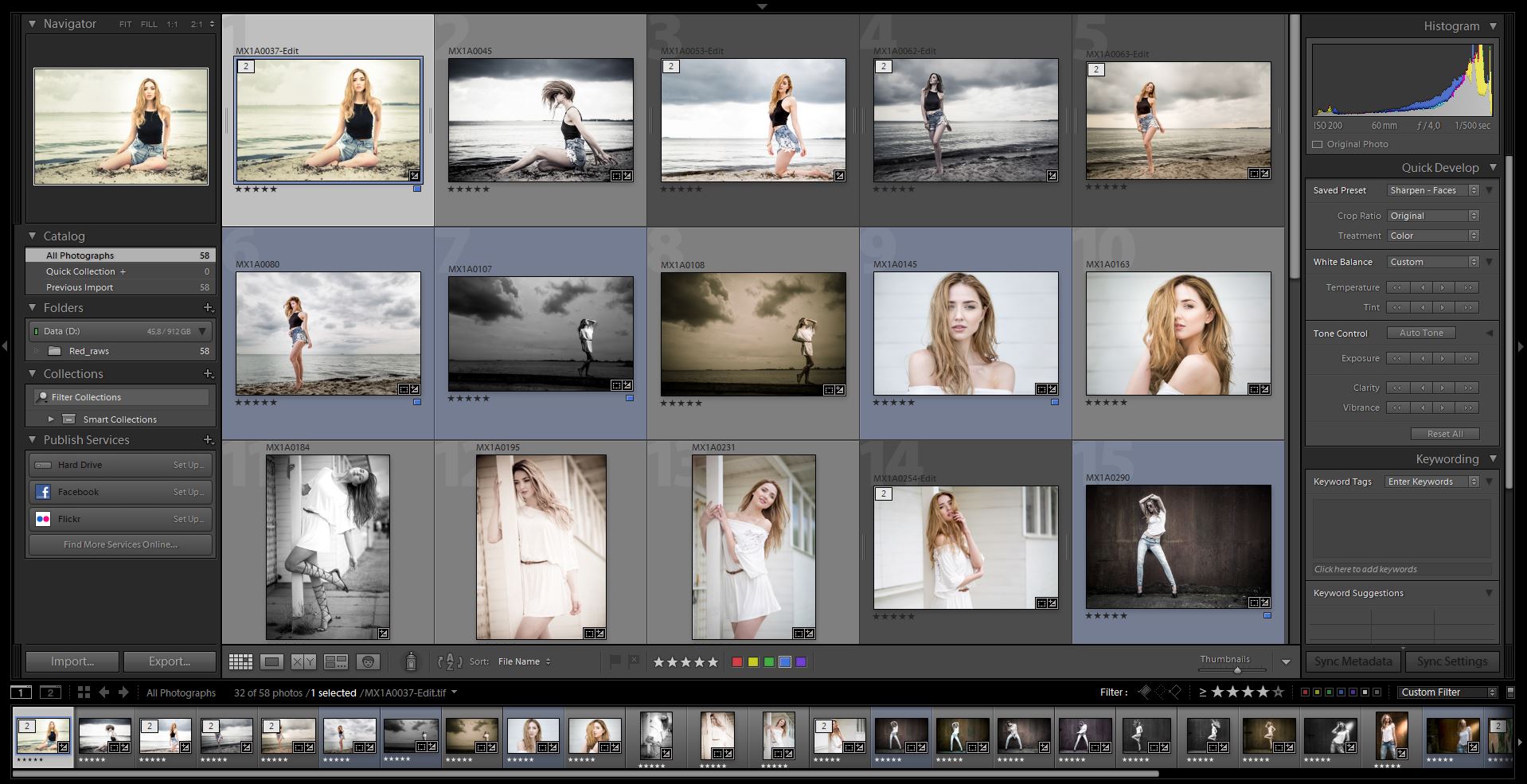The height and width of the screenshot is (784, 1527).
Task: Open Compare view with the XY icon
Action: pos(303,661)
